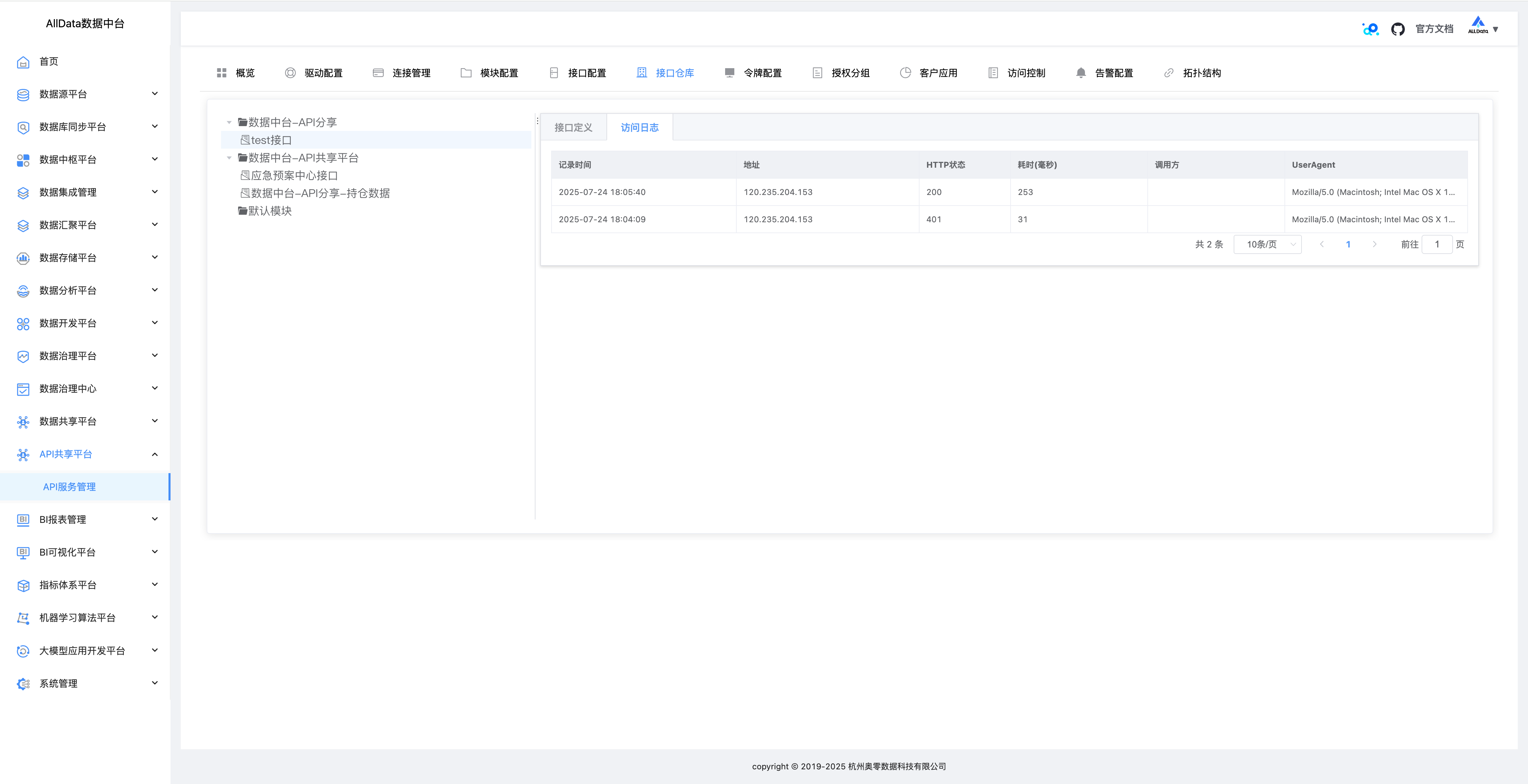Click the 首页 home icon
Viewport: 1528px width, 784px height.
coord(23,62)
